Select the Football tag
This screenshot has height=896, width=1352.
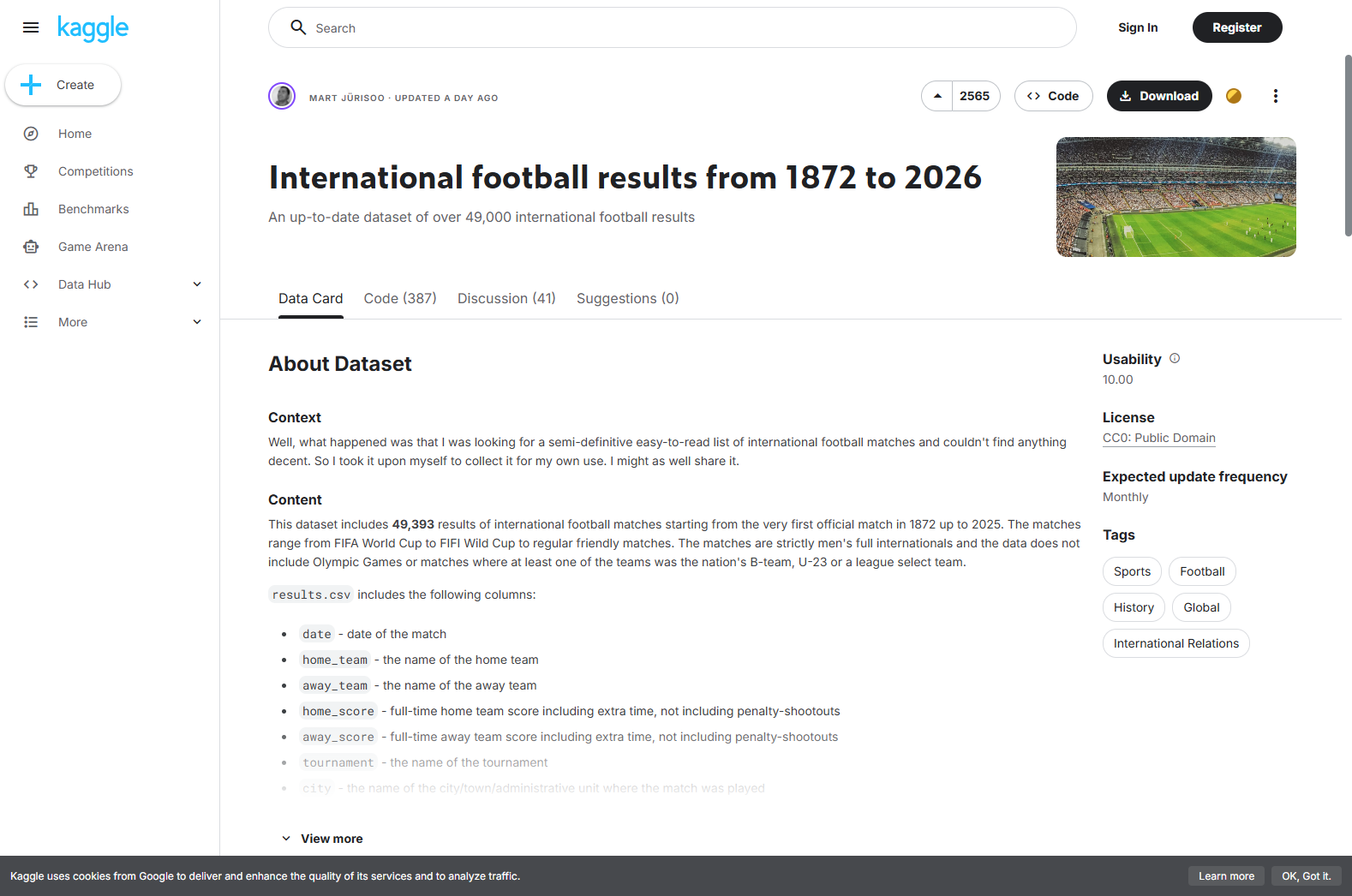1202,571
